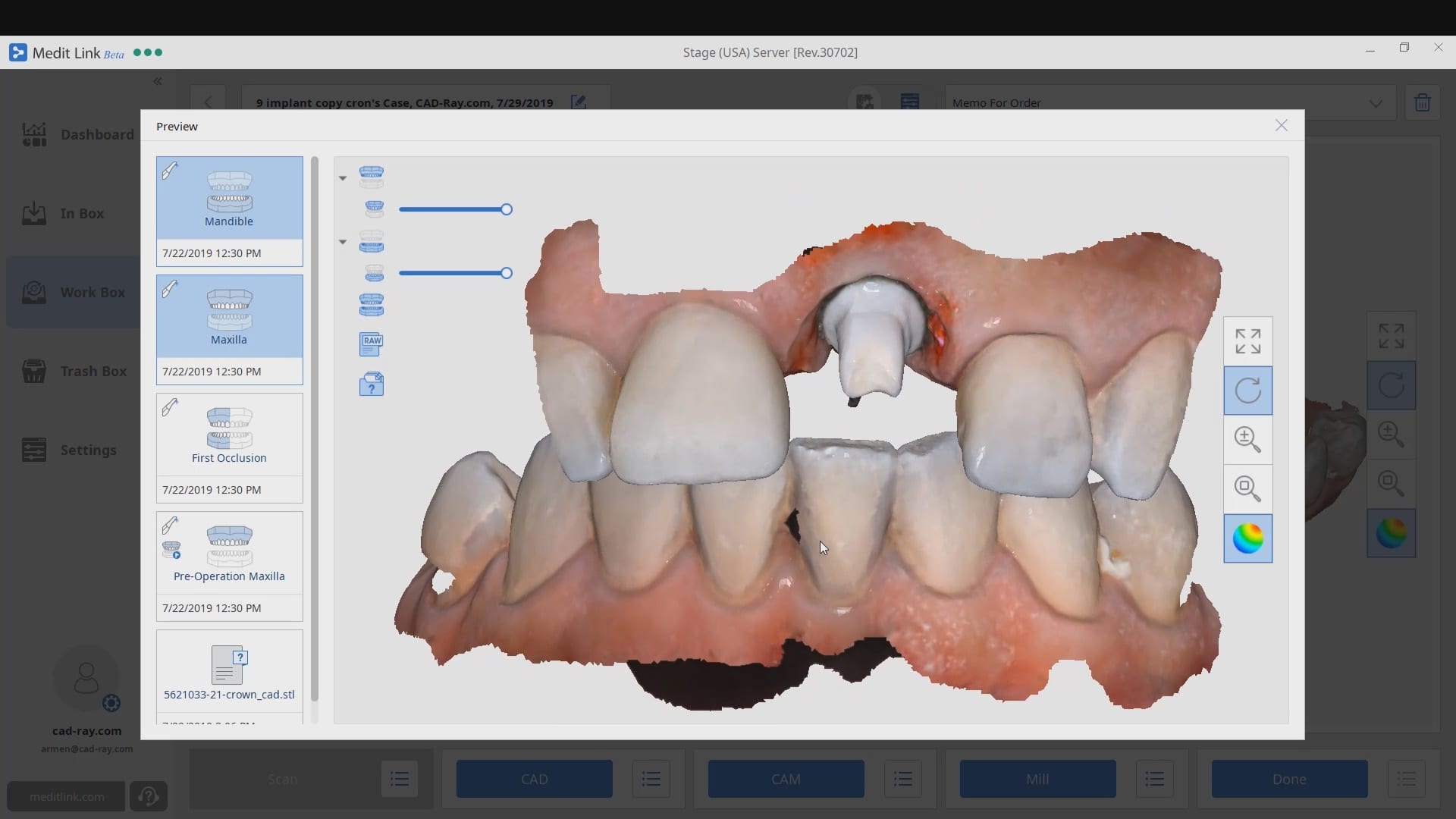Click the Done button

tap(1289, 779)
